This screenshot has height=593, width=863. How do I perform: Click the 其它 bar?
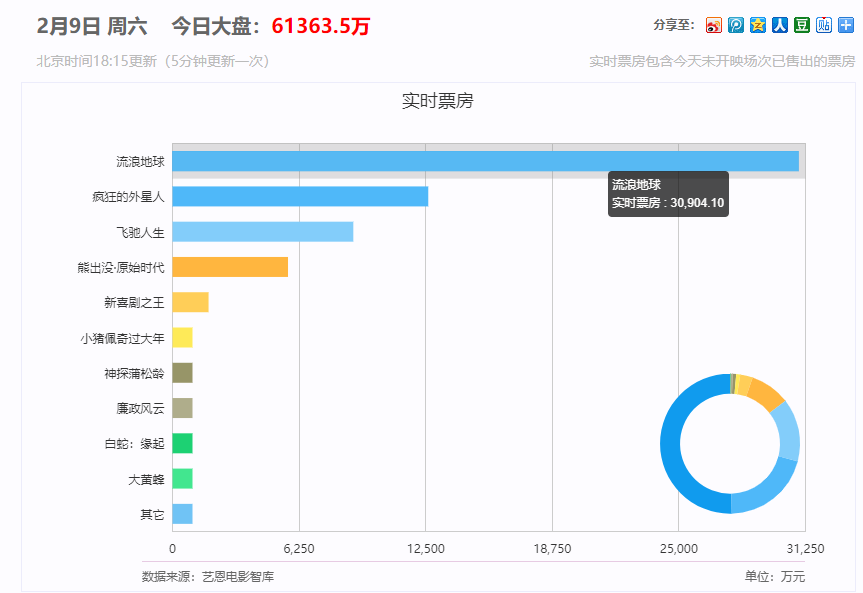tap(182, 514)
